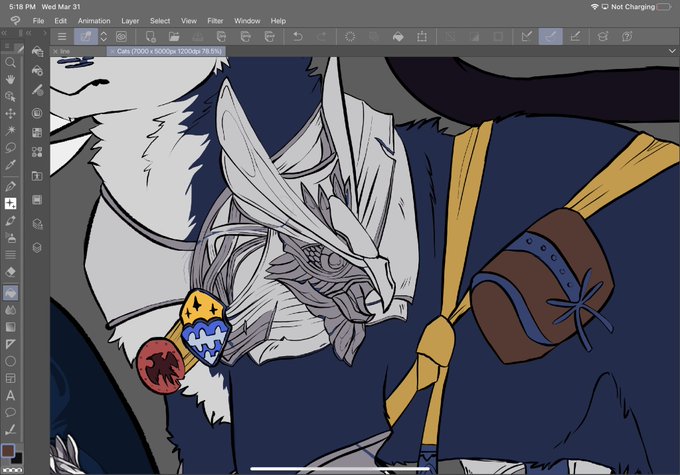Image resolution: width=680 pixels, height=475 pixels.
Task: Select the Lasso selection tool
Action: point(10,148)
